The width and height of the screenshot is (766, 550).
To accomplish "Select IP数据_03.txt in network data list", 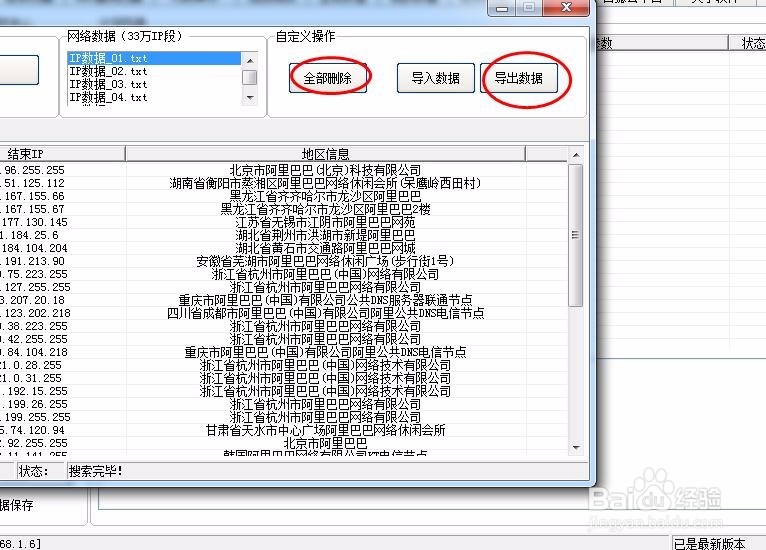I will [x=154, y=84].
